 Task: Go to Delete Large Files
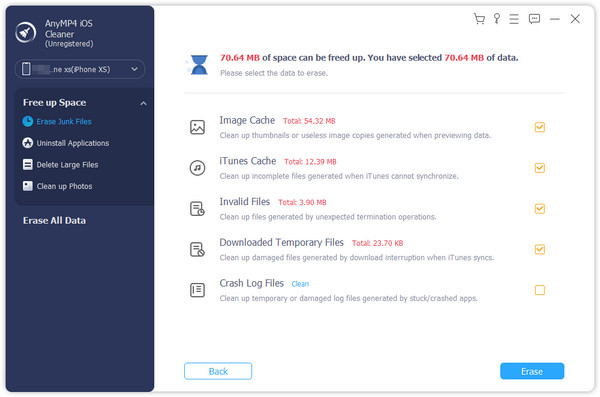67,165
